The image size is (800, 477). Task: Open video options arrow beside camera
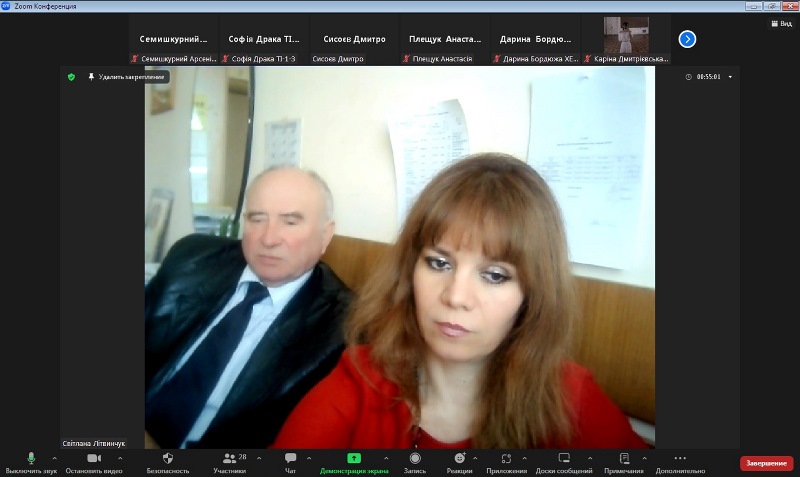click(x=120, y=458)
